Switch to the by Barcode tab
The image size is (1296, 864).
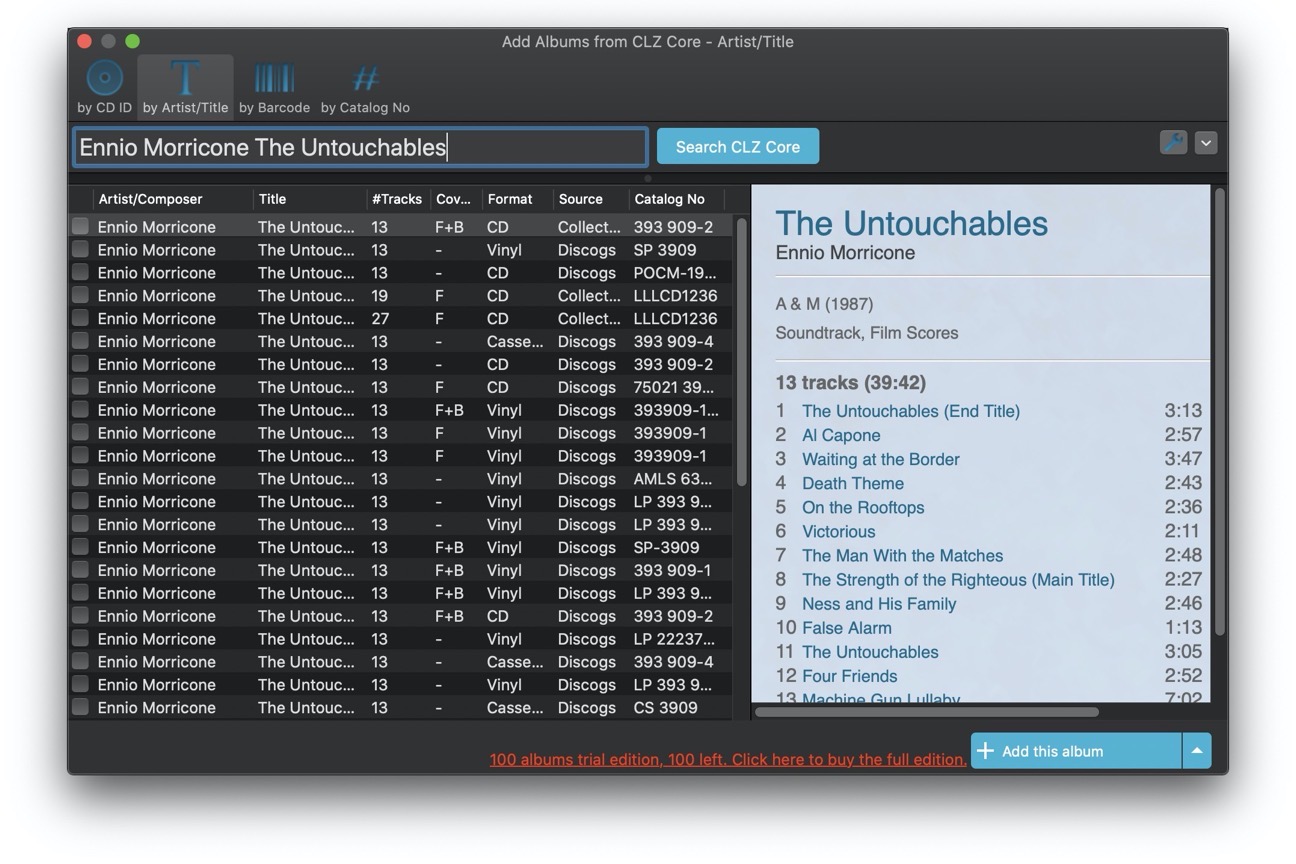tap(273, 86)
